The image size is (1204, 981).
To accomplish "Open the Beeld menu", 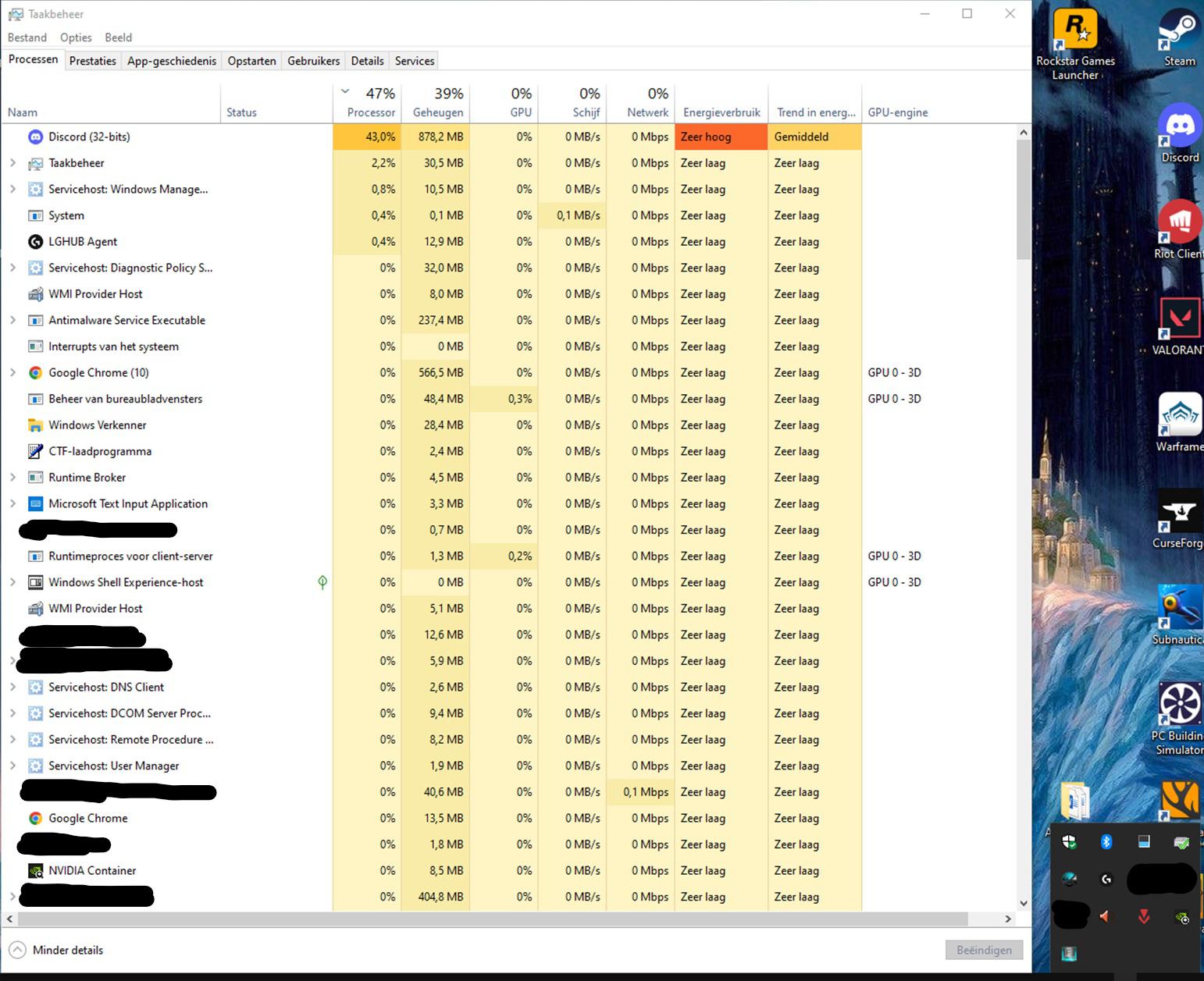I will [x=119, y=37].
